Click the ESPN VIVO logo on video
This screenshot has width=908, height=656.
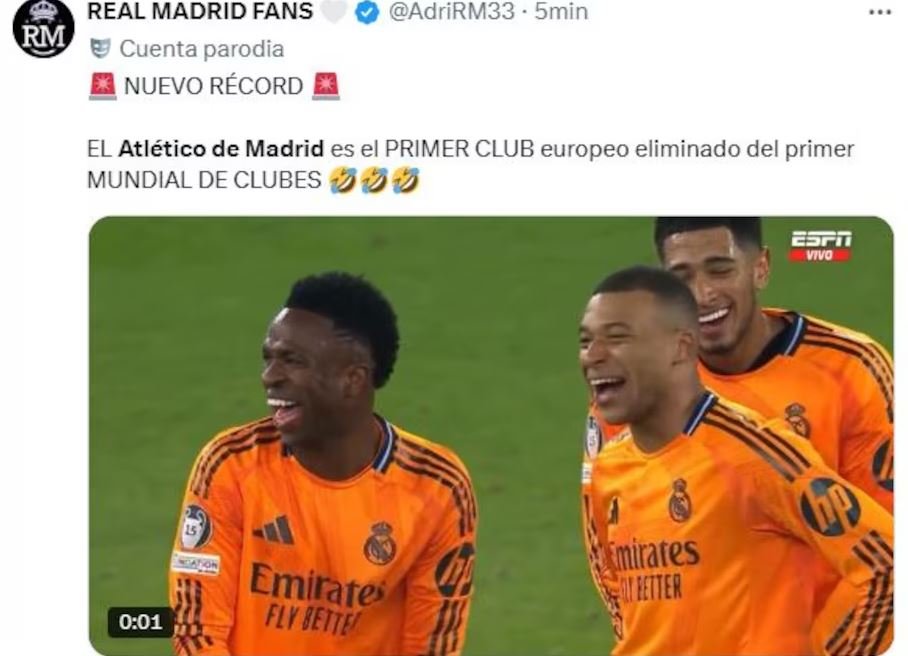(x=821, y=247)
